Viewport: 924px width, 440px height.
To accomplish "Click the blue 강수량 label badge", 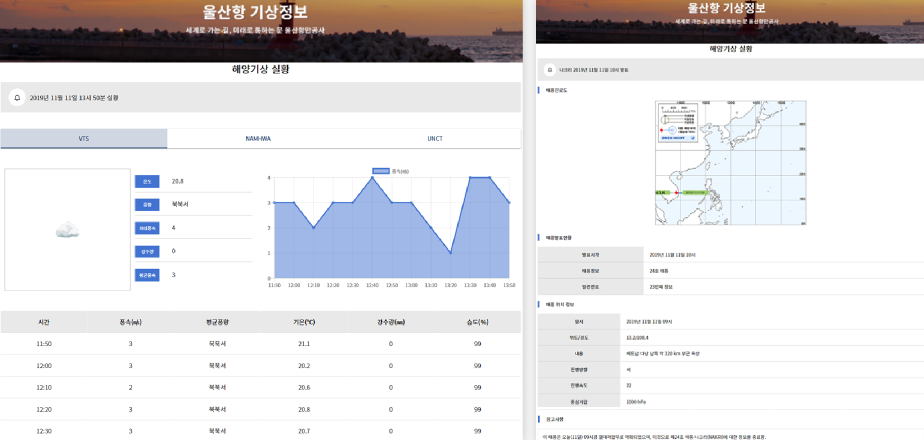I will point(147,251).
